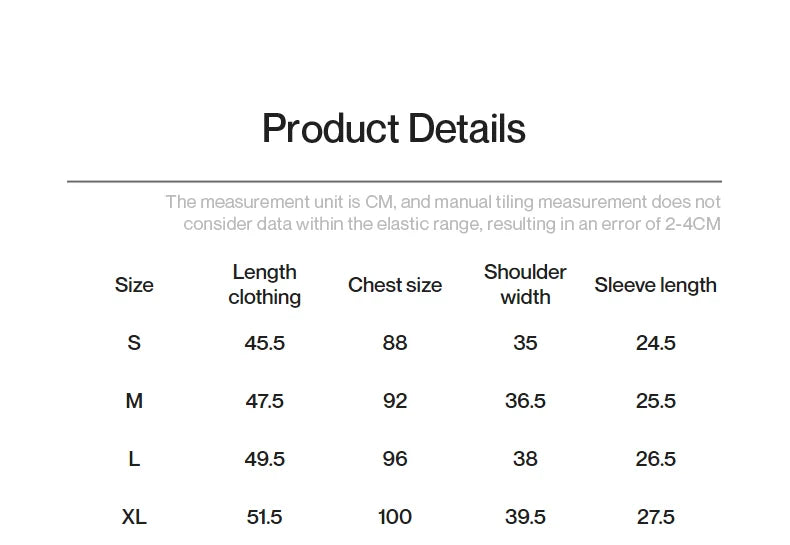Click sleeve length value 27.5
Image resolution: width=790 pixels, height=545 pixels.
pyautogui.click(x=656, y=517)
